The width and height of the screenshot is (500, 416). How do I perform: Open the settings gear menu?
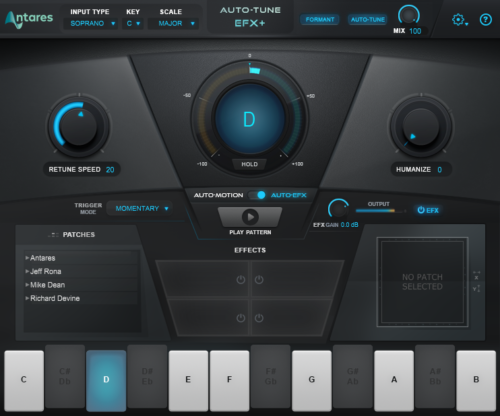tap(459, 20)
